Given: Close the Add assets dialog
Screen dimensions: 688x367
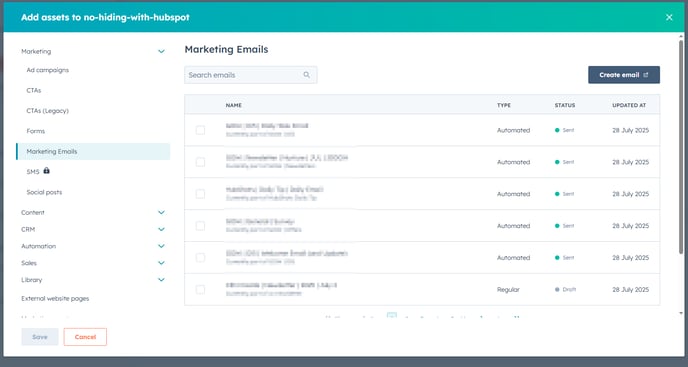Looking at the screenshot, I should coord(669,17).
